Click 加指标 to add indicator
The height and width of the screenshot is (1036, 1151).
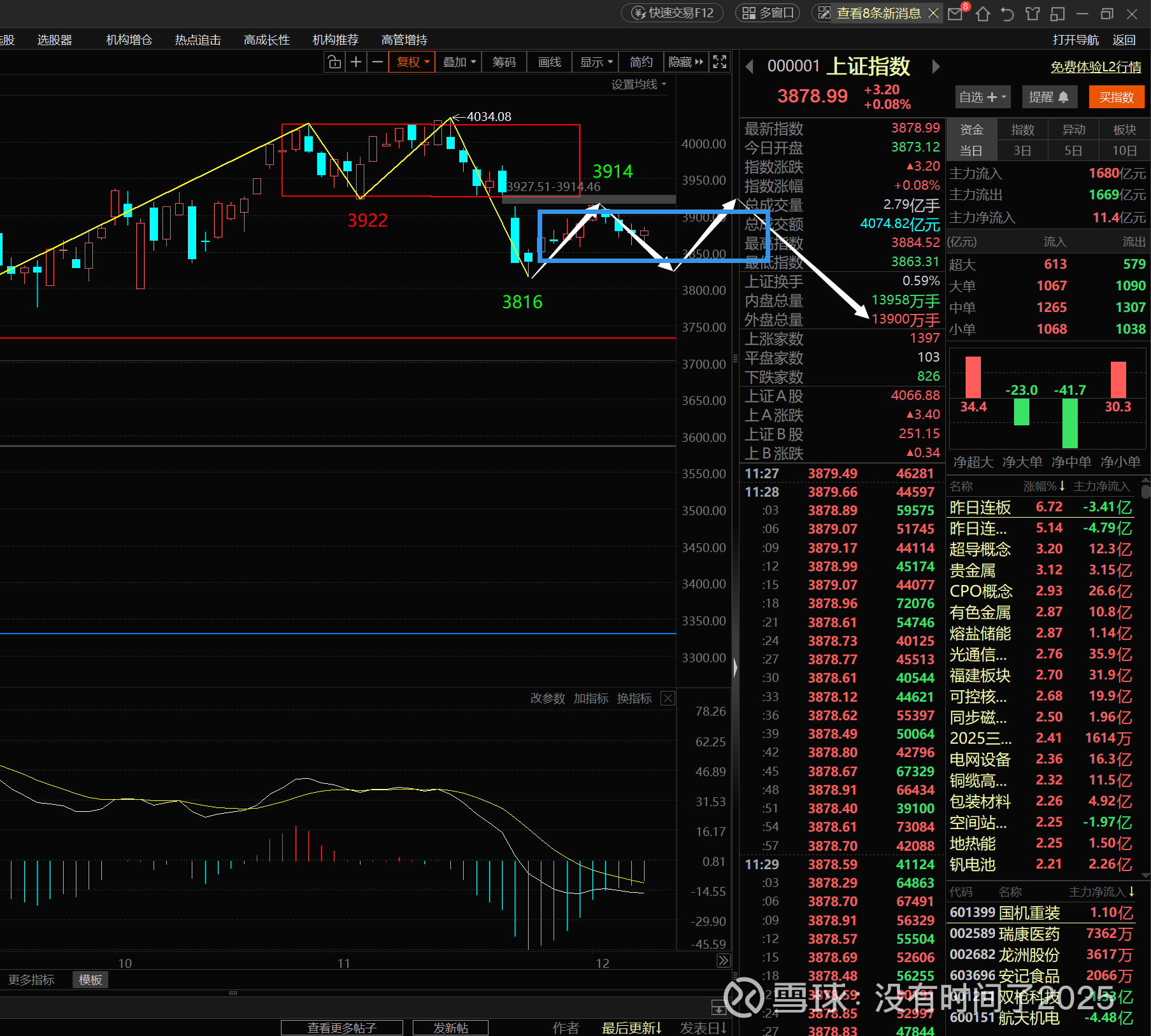[591, 699]
